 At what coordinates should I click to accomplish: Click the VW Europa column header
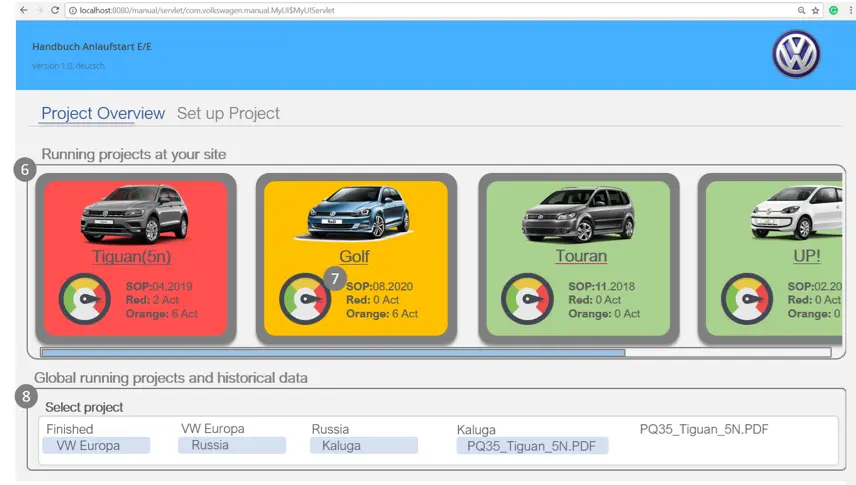pyautogui.click(x=213, y=429)
